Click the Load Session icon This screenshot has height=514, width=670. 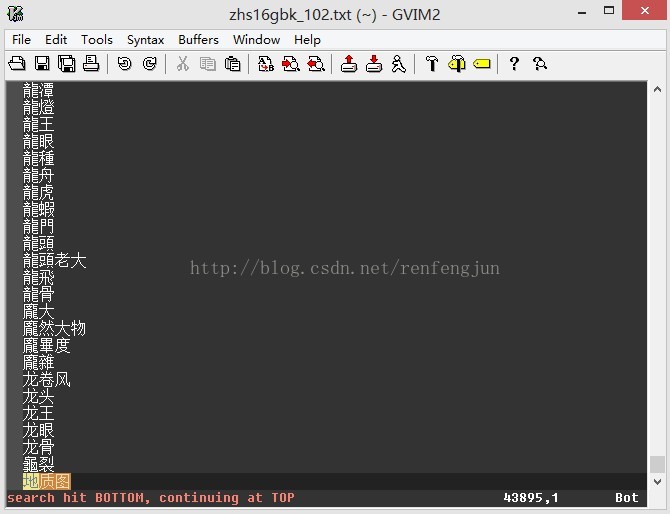(x=349, y=64)
